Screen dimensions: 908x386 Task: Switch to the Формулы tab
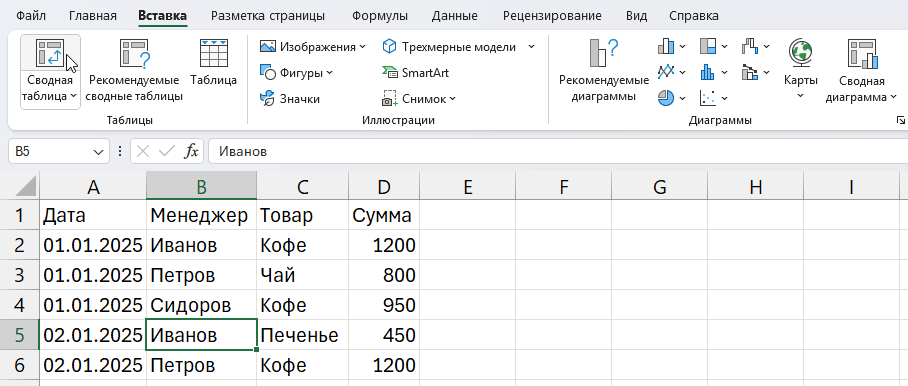(380, 16)
